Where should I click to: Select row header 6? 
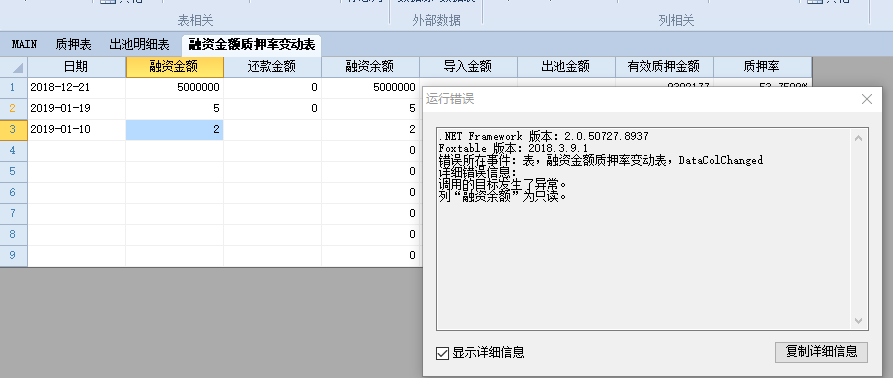click(x=14, y=193)
